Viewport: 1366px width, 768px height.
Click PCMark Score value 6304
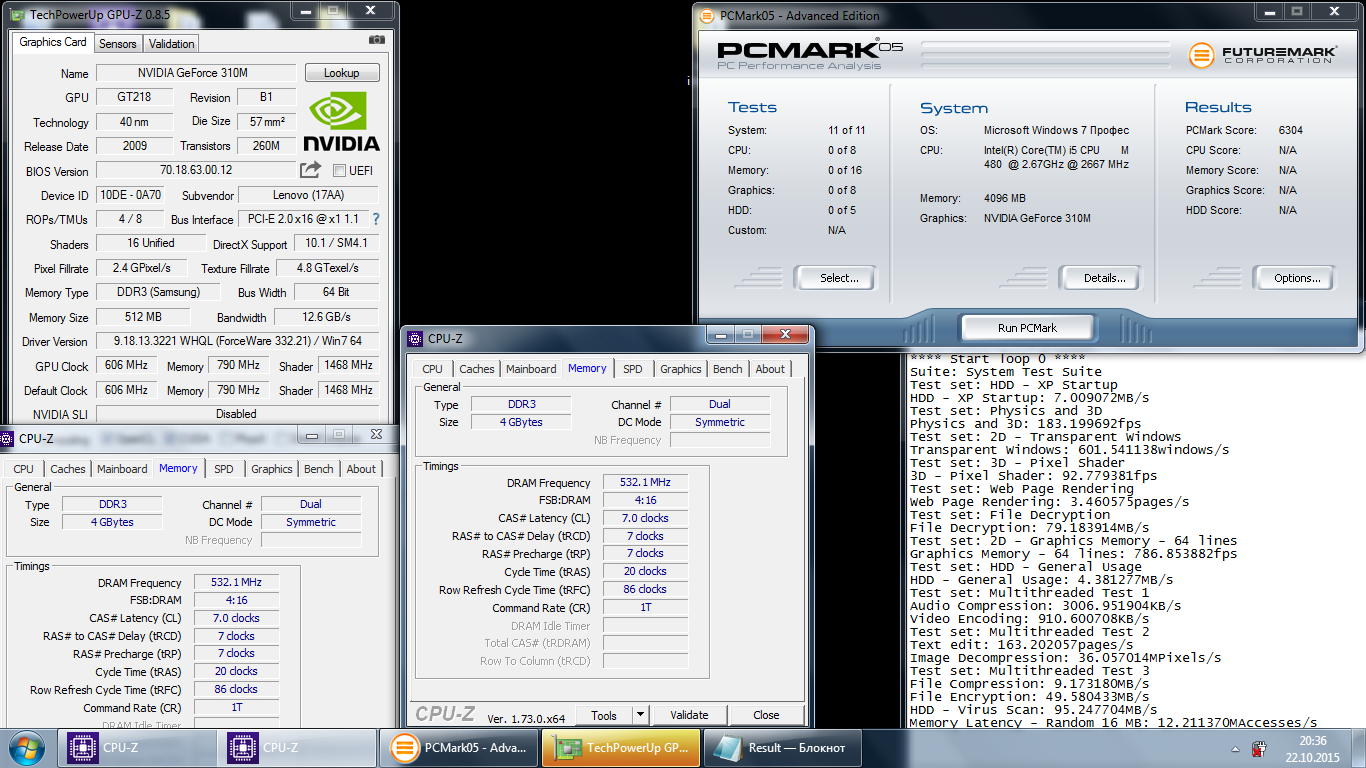(x=1290, y=130)
